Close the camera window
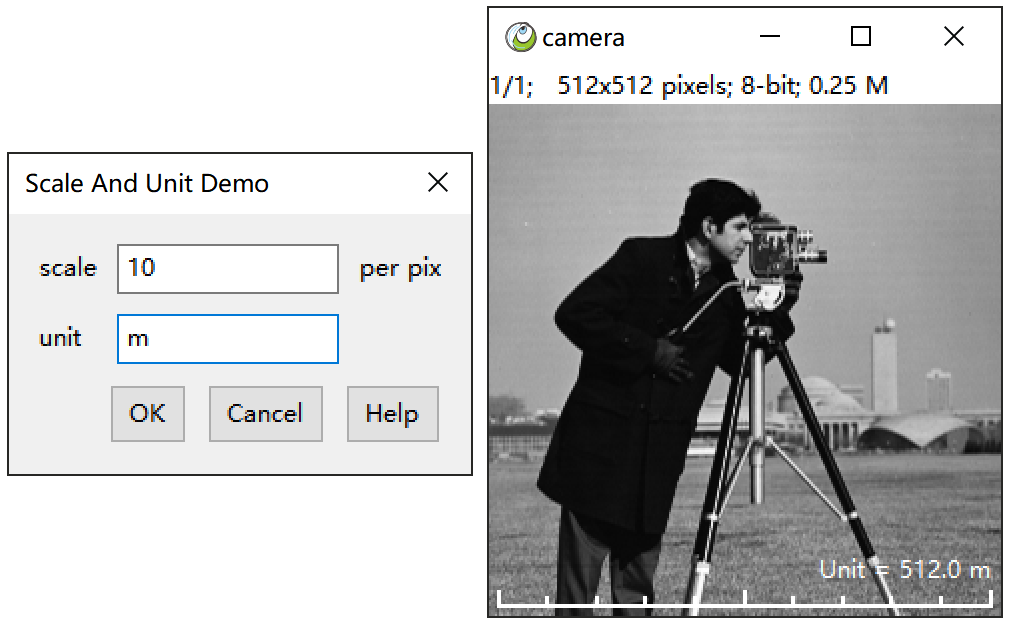Viewport: 1010px width, 624px height. 954,36
